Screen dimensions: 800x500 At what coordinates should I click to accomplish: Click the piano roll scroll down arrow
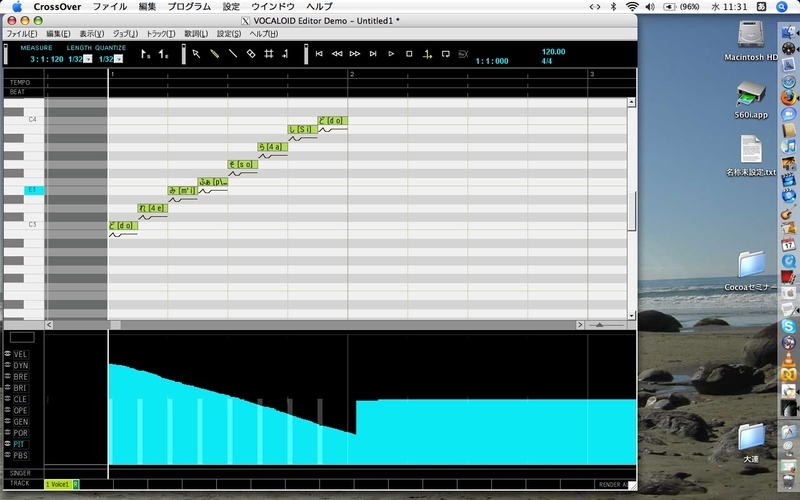tap(631, 315)
